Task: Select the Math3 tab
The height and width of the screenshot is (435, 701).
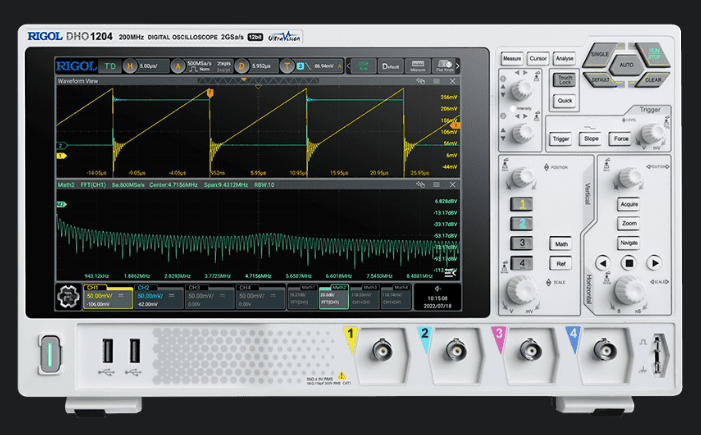Action: [365, 297]
